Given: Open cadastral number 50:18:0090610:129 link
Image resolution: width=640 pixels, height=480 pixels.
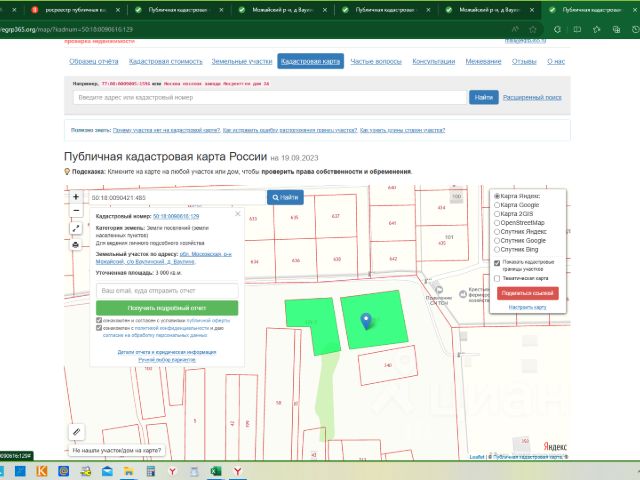Looking at the screenshot, I should [176, 216].
